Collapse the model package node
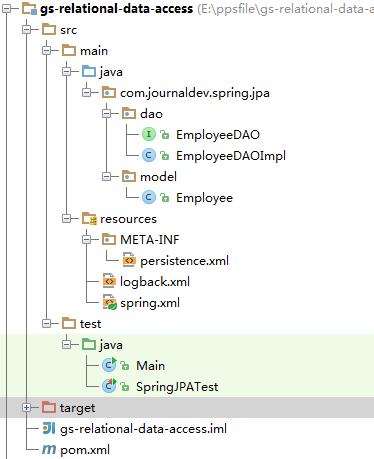Image resolution: width=374 pixels, height=459 pixels. tap(106, 177)
